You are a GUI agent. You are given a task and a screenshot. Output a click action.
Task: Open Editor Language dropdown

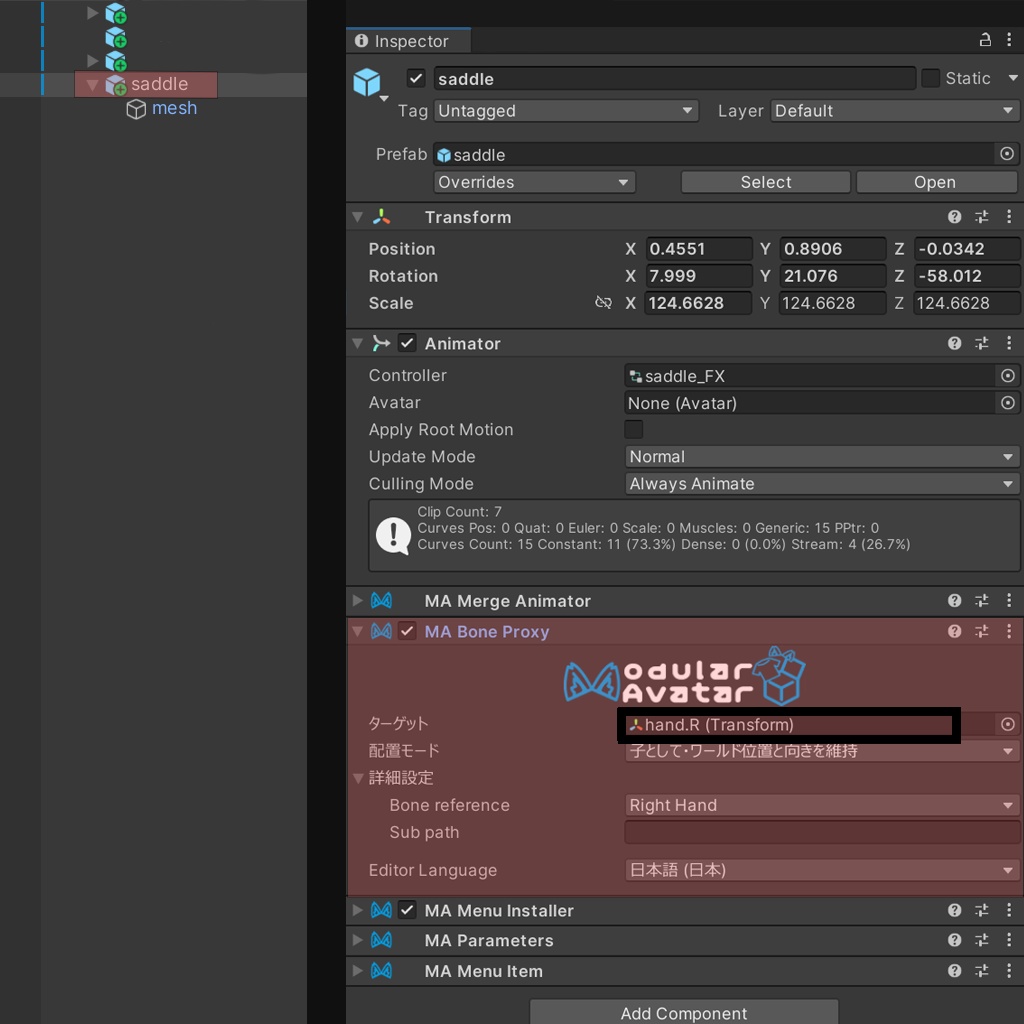tap(822, 870)
